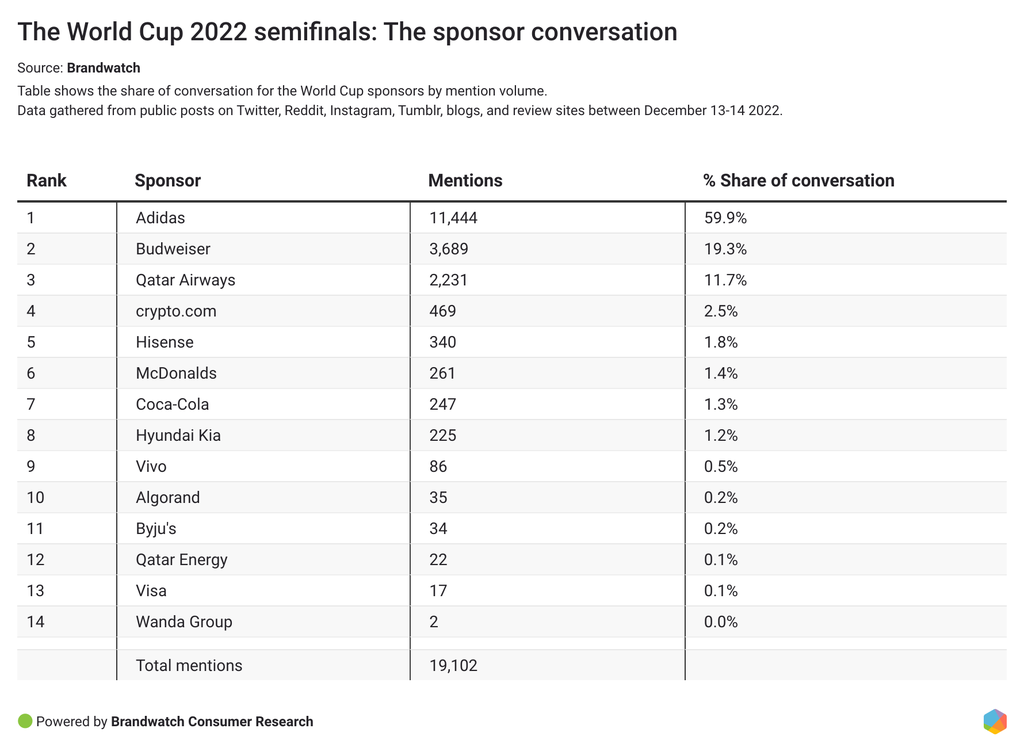Click the Qatar Airways sponsor cell
The height and width of the screenshot is (755, 1024).
(186, 280)
